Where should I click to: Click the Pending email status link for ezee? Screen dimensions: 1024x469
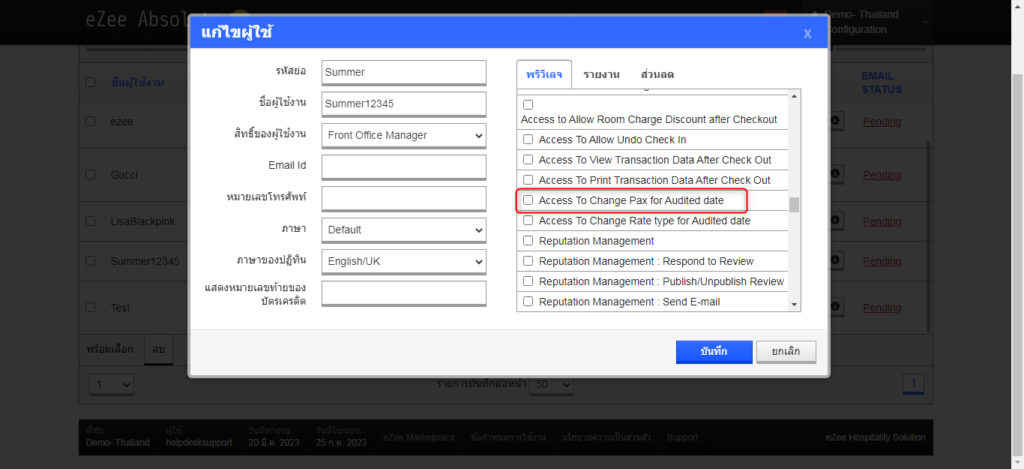click(882, 121)
